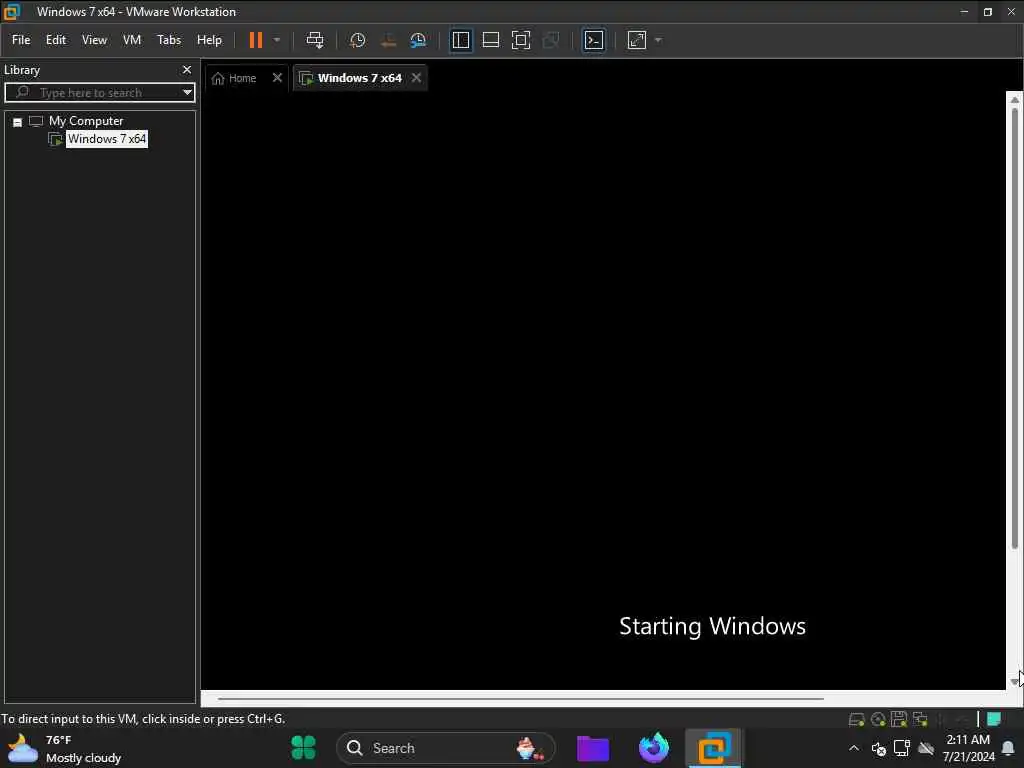The height and width of the screenshot is (768, 1024).
Task: Click inside the VM screen showing Starting Windows
Action: point(603,392)
